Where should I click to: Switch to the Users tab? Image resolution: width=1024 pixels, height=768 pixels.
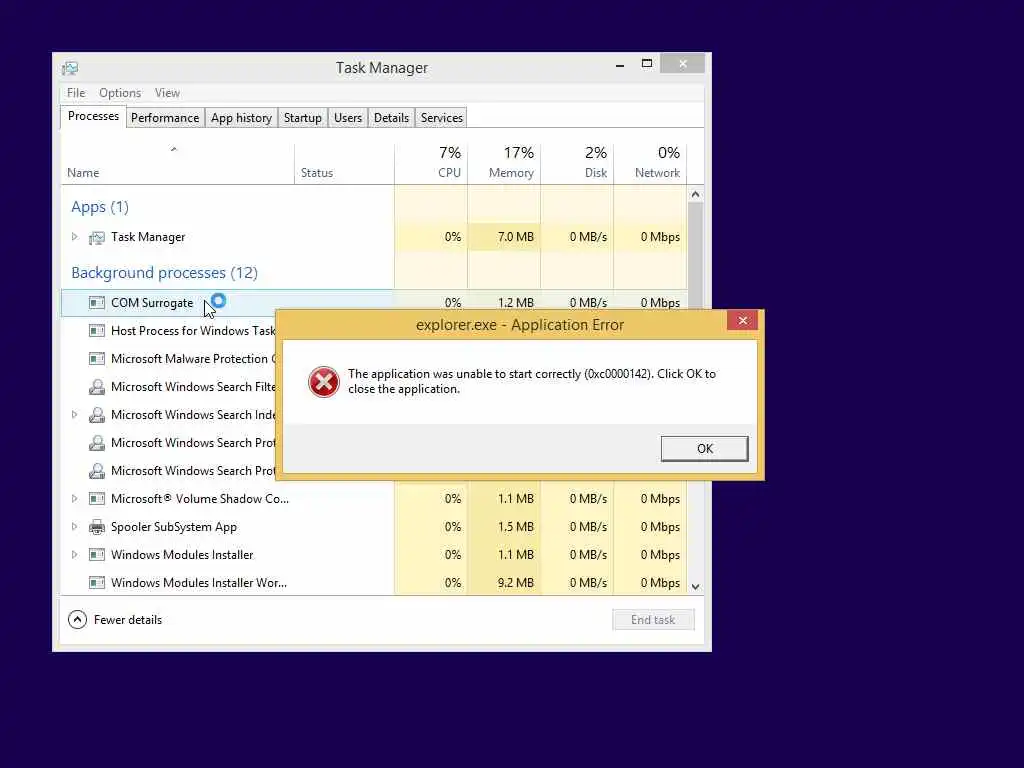click(347, 118)
